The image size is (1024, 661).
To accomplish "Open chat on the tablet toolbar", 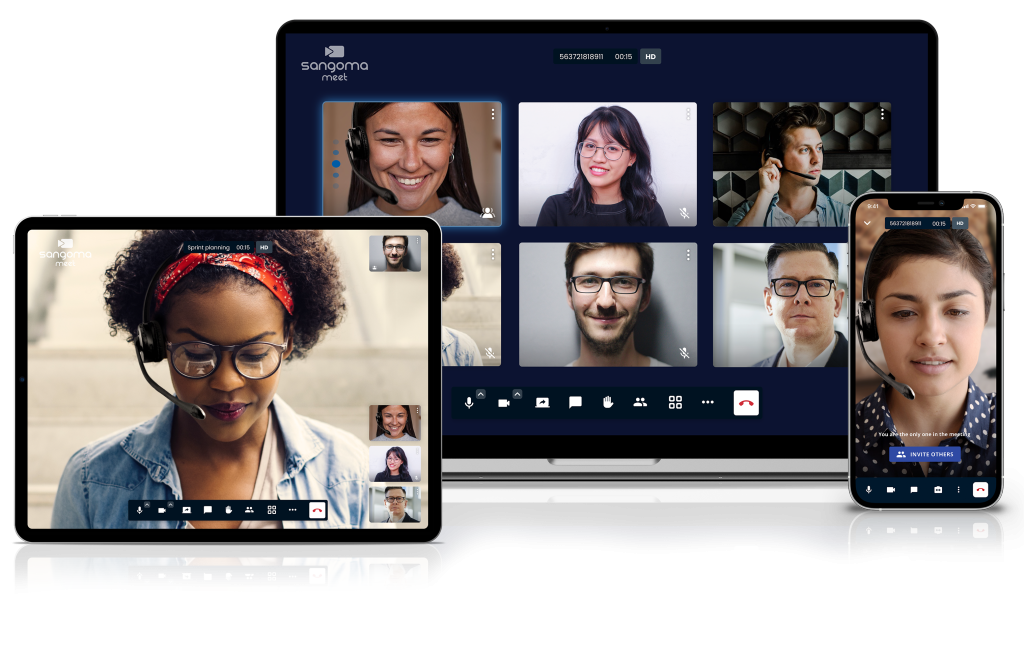I will click(208, 509).
